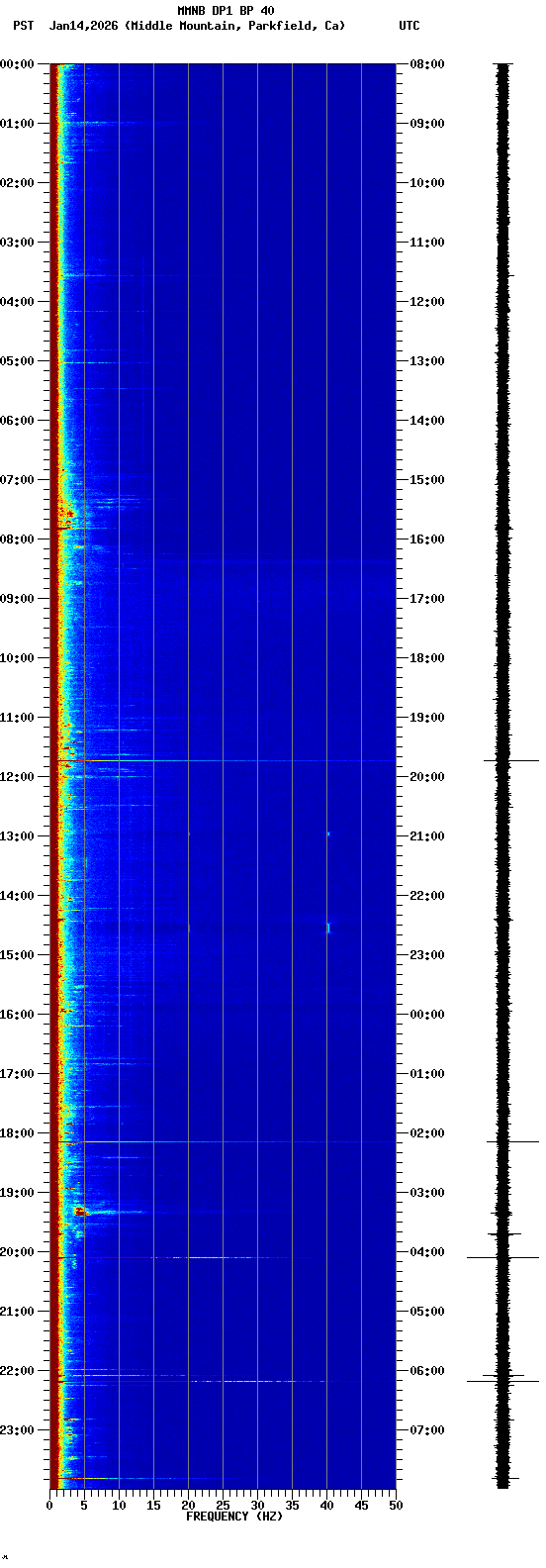This screenshot has width=546, height=1568.
Task: Click the 'UTC' header label
Action: (x=409, y=26)
